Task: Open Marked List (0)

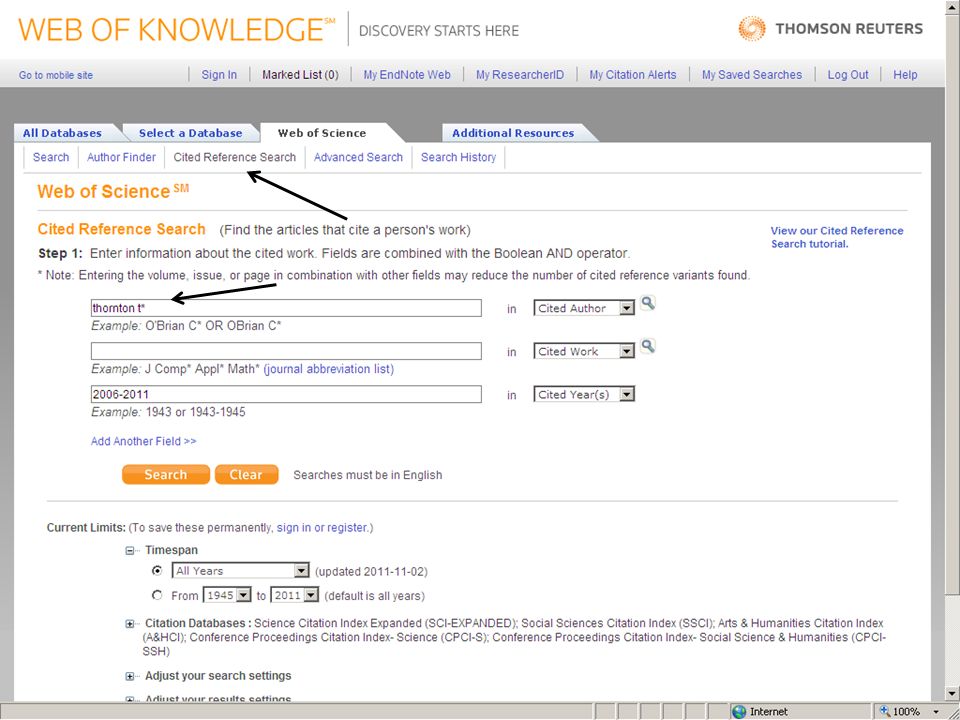Action: click(300, 75)
